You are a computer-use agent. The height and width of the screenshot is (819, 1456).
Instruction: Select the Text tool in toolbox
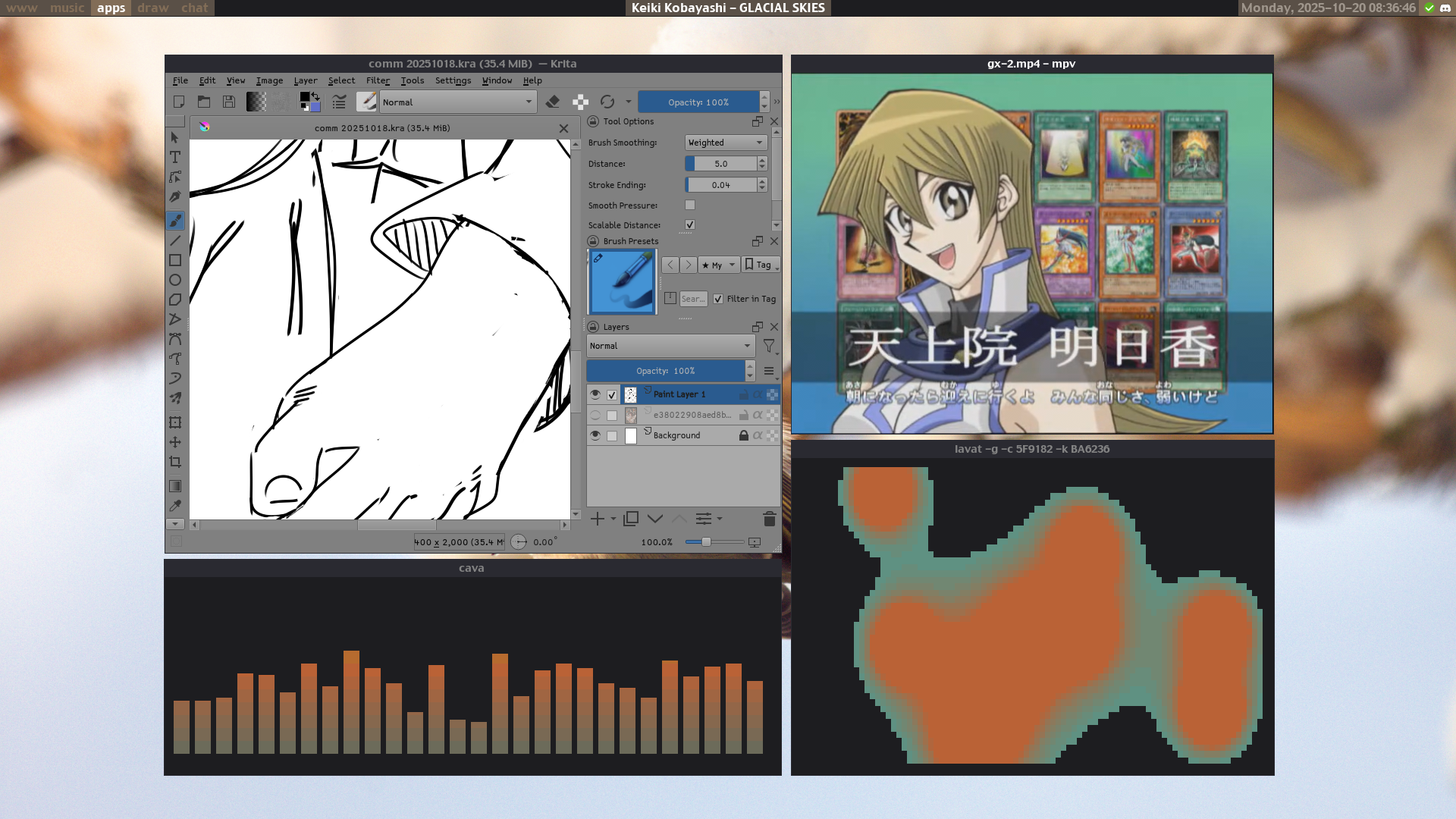pyautogui.click(x=175, y=157)
